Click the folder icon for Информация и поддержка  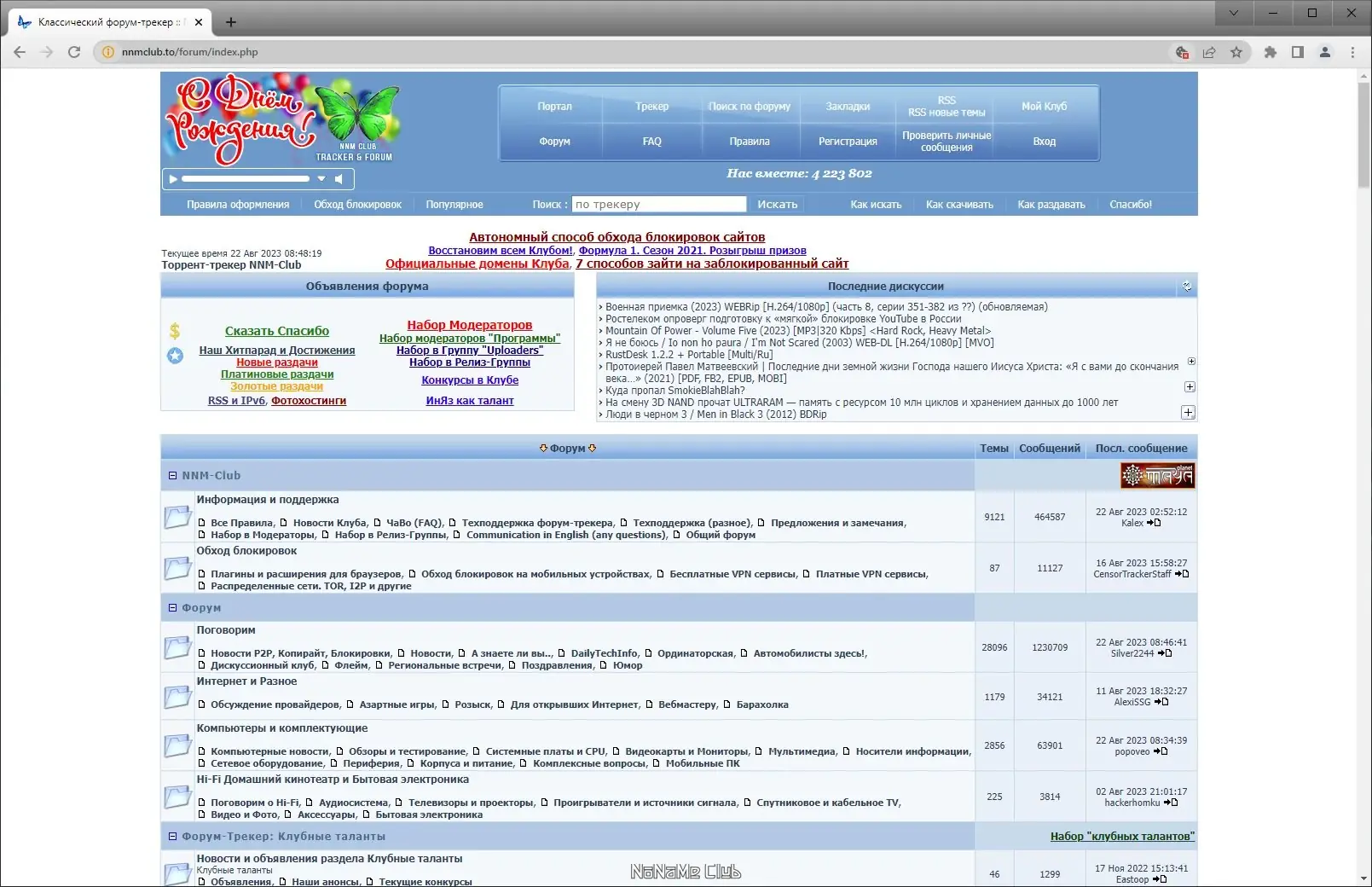coord(177,517)
